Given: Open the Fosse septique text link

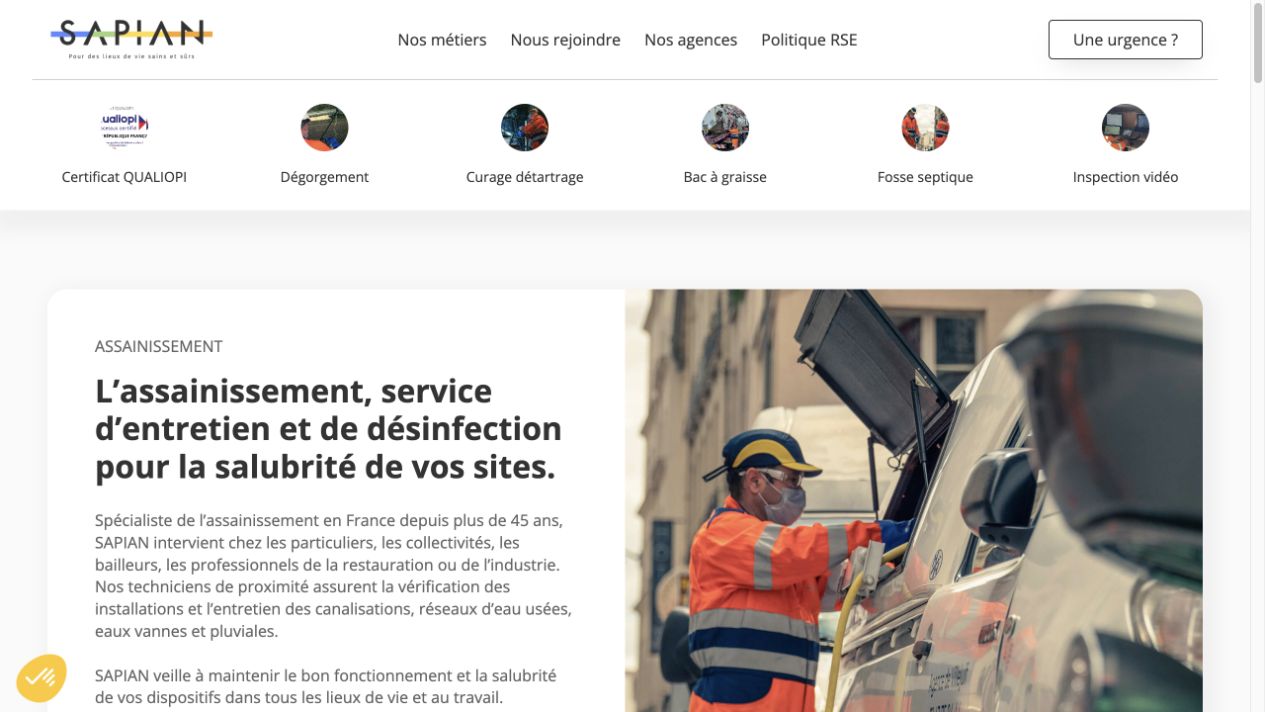Looking at the screenshot, I should (x=925, y=177).
